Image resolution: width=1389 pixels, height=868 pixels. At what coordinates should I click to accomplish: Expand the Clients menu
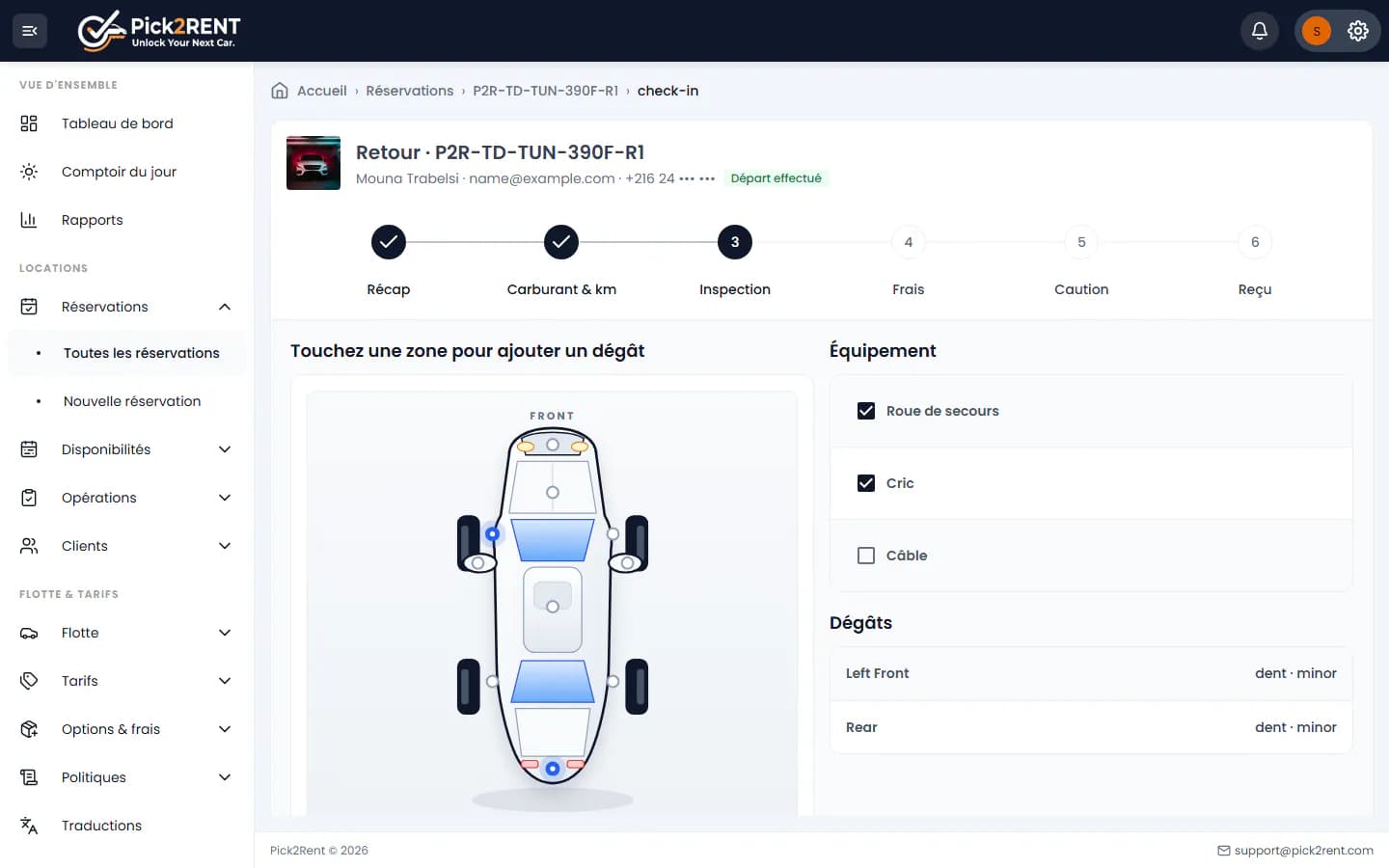[x=126, y=546]
